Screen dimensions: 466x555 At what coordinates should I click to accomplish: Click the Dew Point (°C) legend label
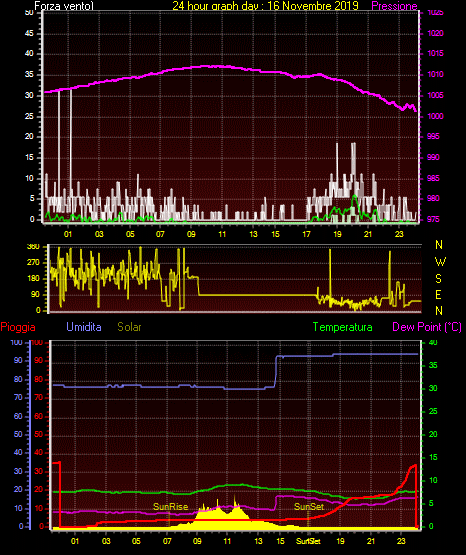[x=427, y=327]
